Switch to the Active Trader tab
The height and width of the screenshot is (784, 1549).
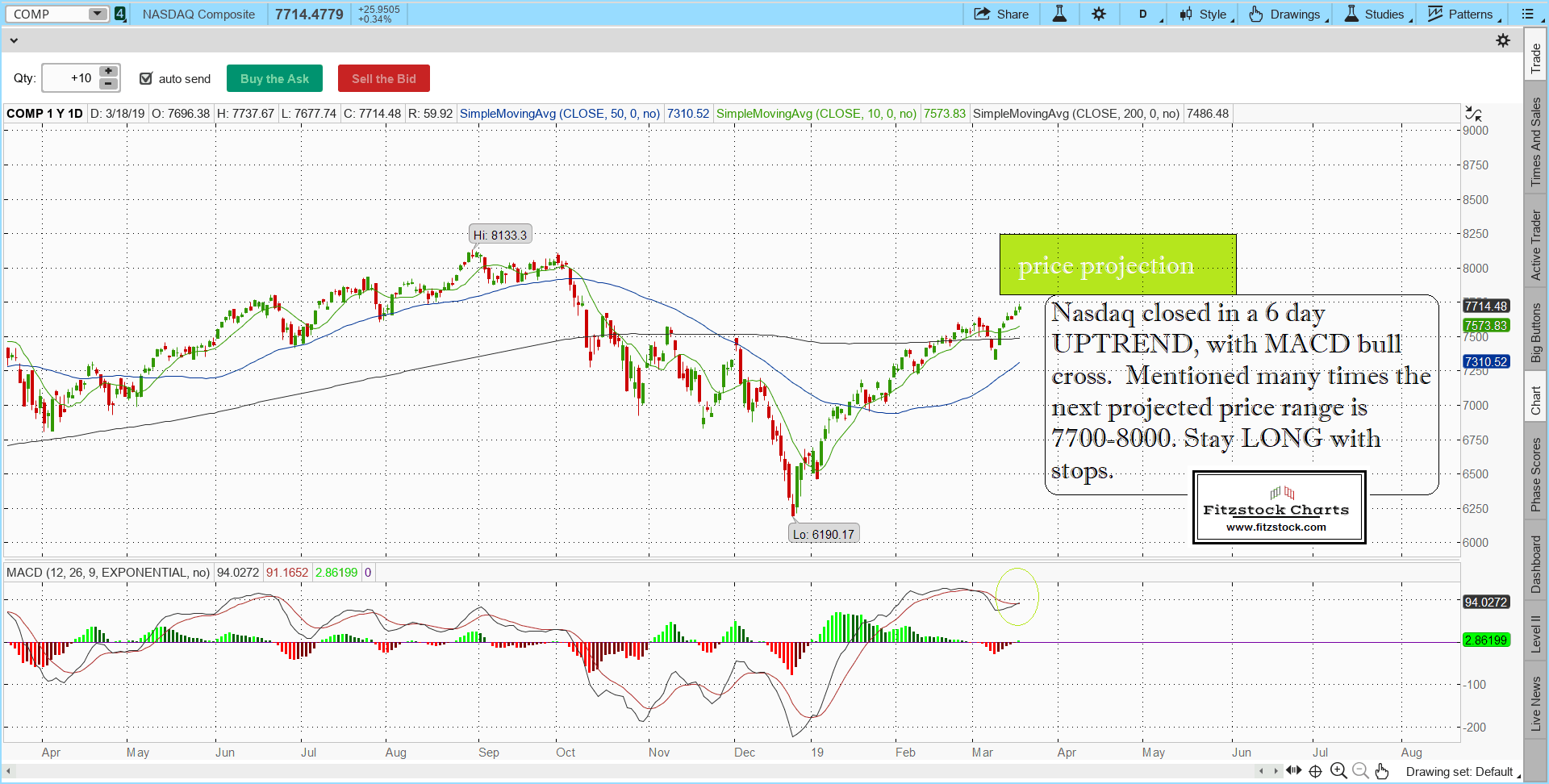coord(1535,245)
